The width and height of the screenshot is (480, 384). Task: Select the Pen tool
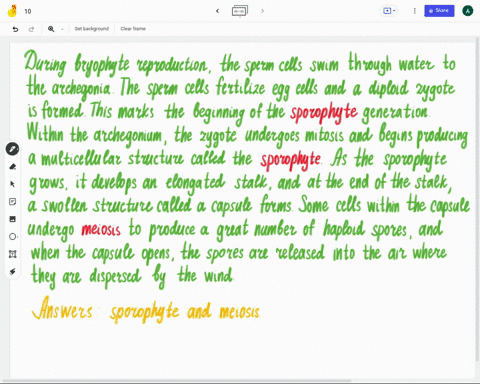click(x=12, y=149)
